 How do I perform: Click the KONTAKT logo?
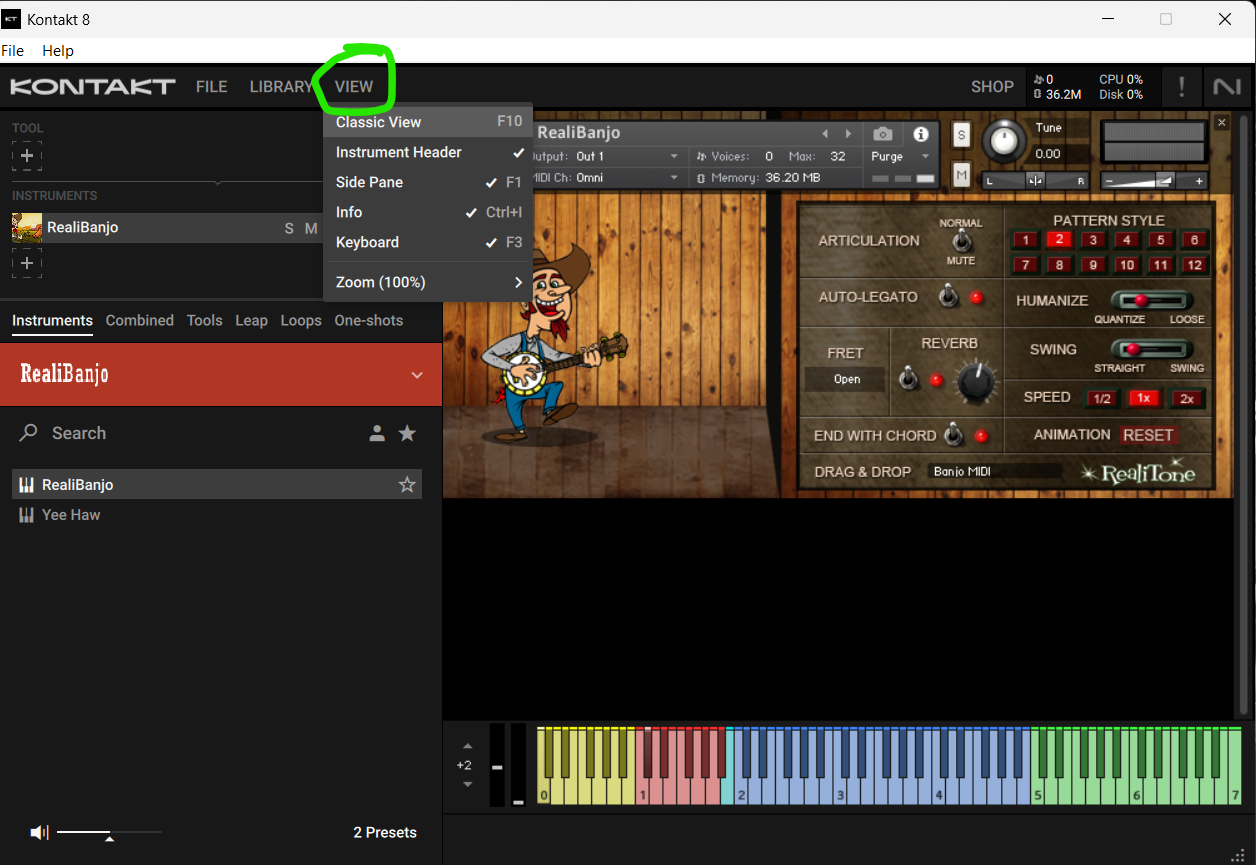pyautogui.click(x=93, y=87)
